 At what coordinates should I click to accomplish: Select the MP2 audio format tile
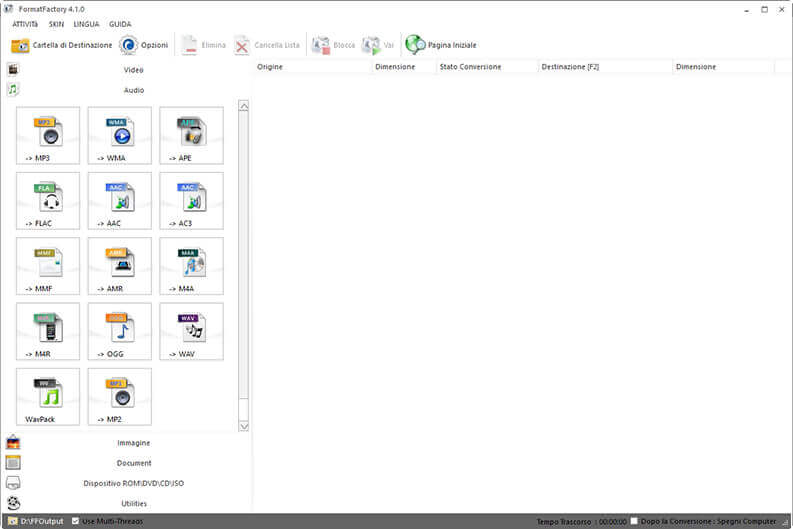(x=120, y=396)
